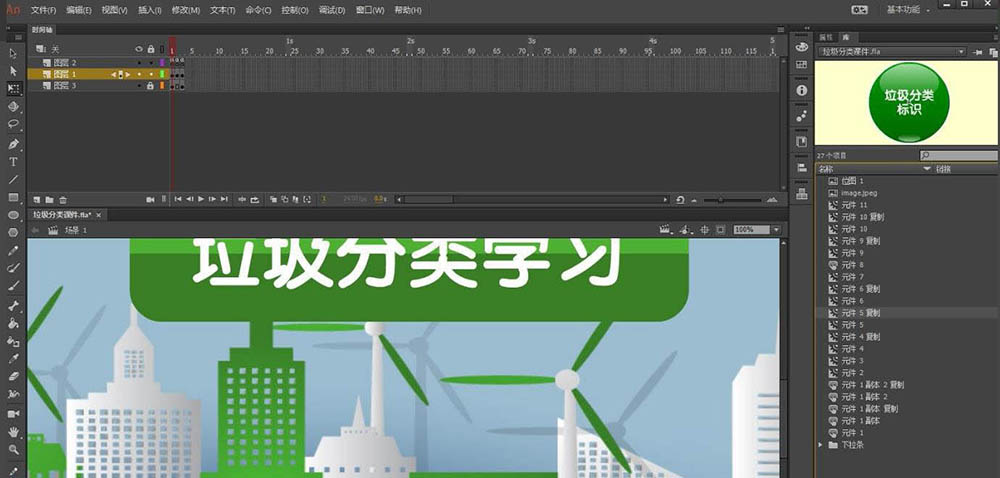The image size is (1000, 478).
Task: Select the Bone tool
Action: [13, 306]
